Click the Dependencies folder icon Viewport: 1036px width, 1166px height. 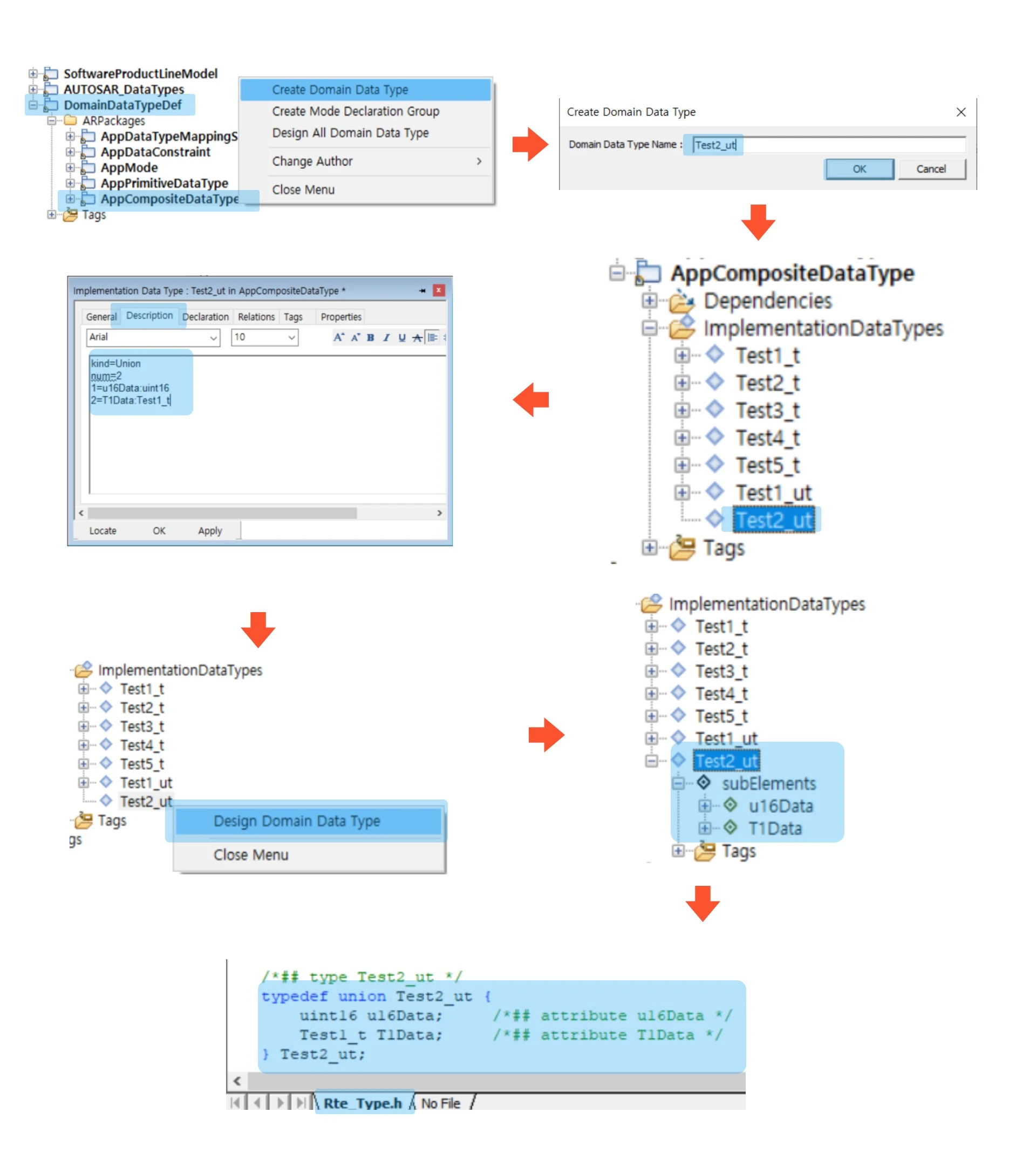pyautogui.click(x=681, y=301)
